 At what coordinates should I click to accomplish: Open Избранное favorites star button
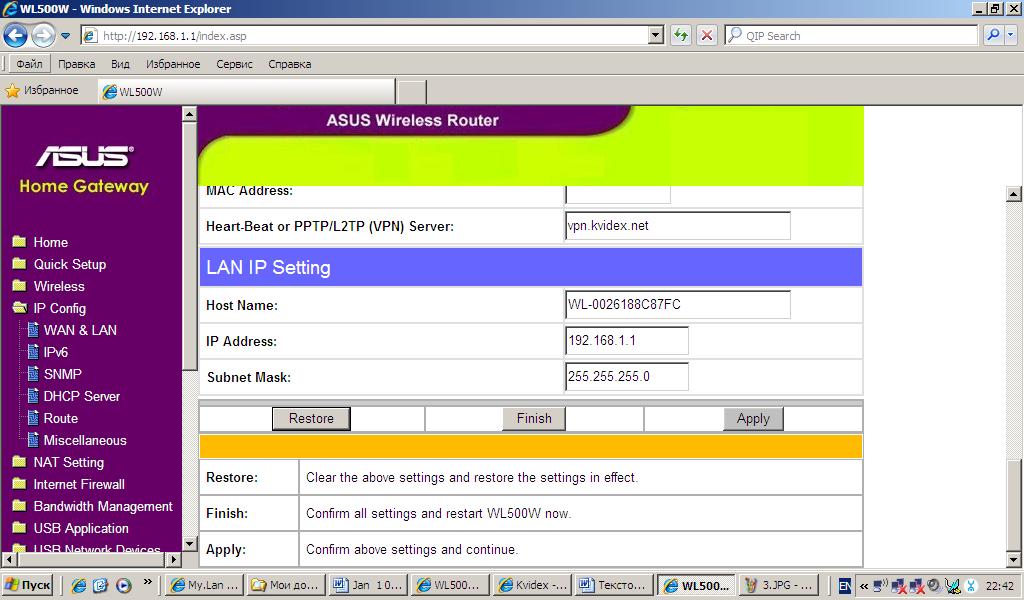(x=42, y=91)
